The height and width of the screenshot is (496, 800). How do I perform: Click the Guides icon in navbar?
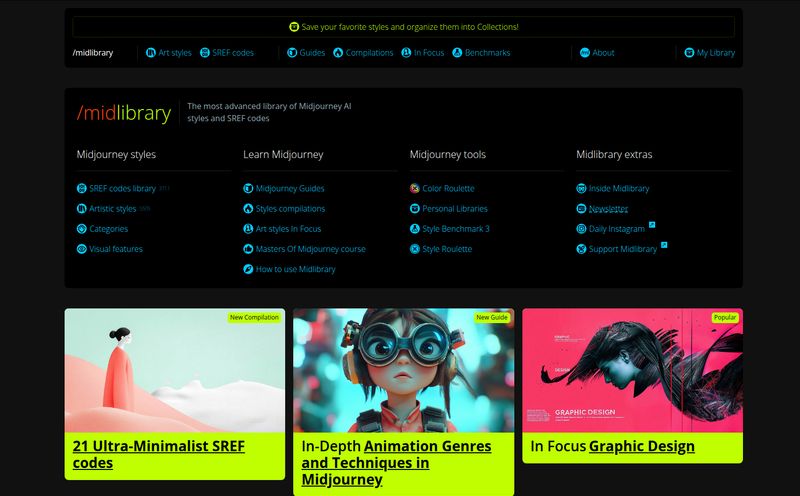click(x=292, y=53)
